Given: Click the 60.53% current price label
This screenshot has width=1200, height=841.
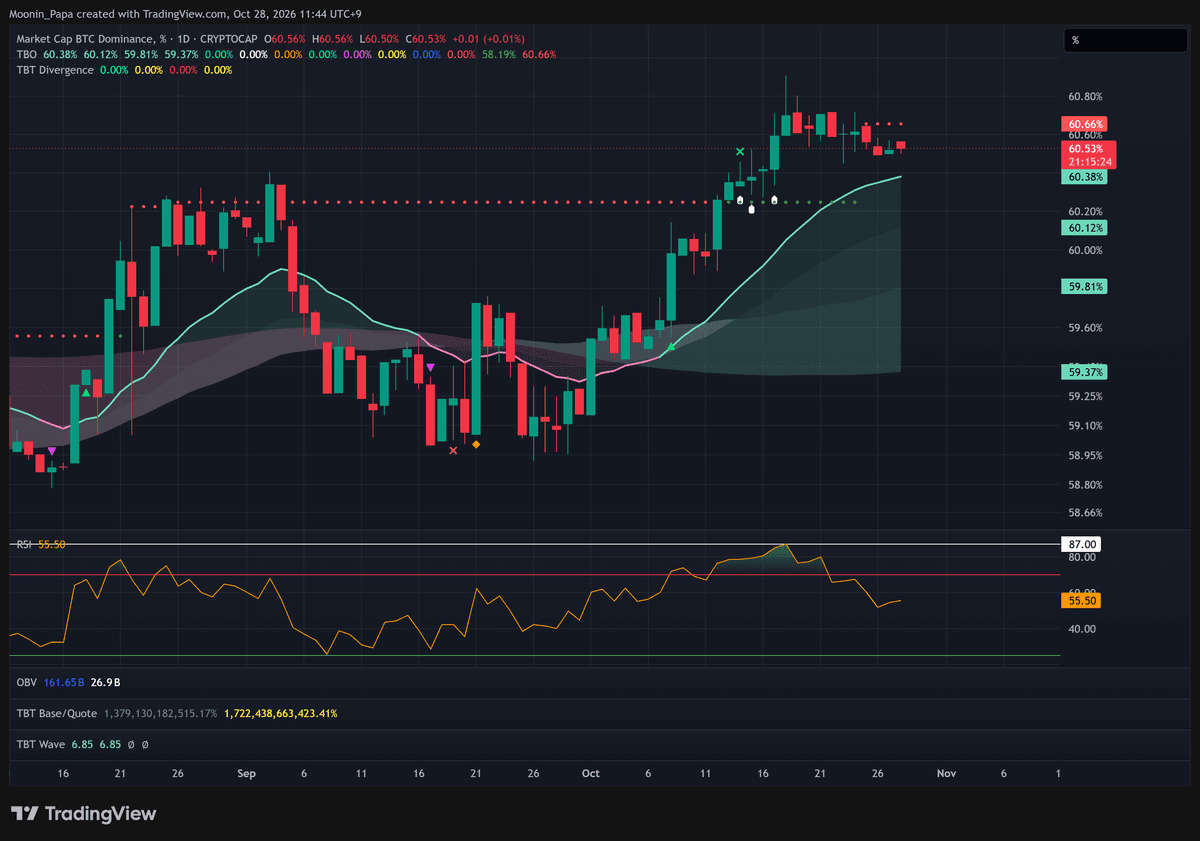Looking at the screenshot, I should [x=1085, y=149].
